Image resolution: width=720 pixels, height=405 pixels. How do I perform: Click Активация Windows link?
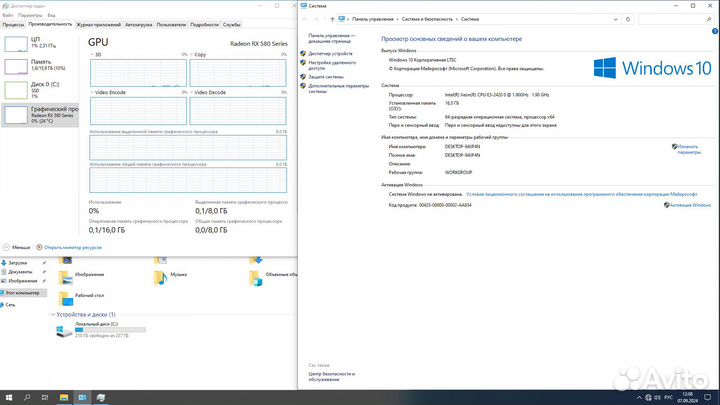pyautogui.click(x=690, y=205)
